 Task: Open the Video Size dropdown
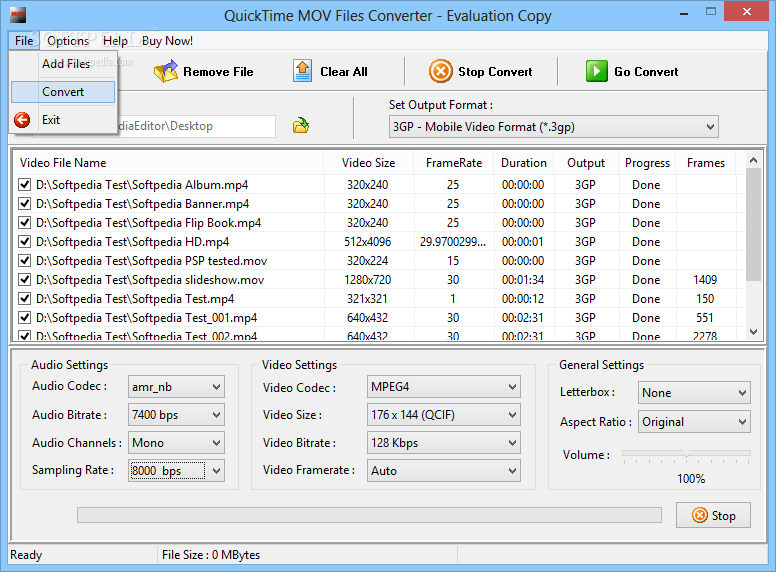[x=443, y=415]
